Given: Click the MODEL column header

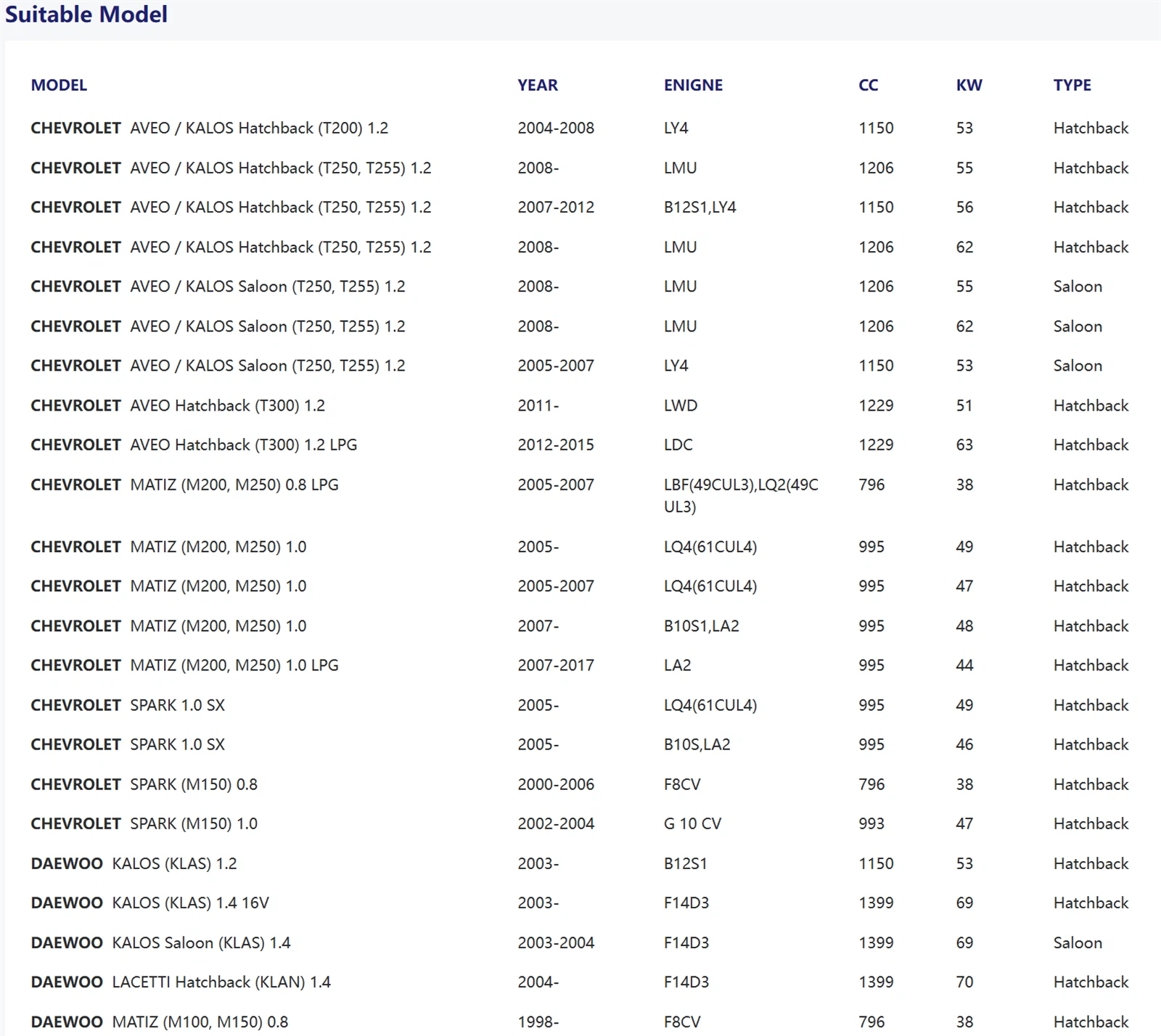Looking at the screenshot, I should click(59, 85).
